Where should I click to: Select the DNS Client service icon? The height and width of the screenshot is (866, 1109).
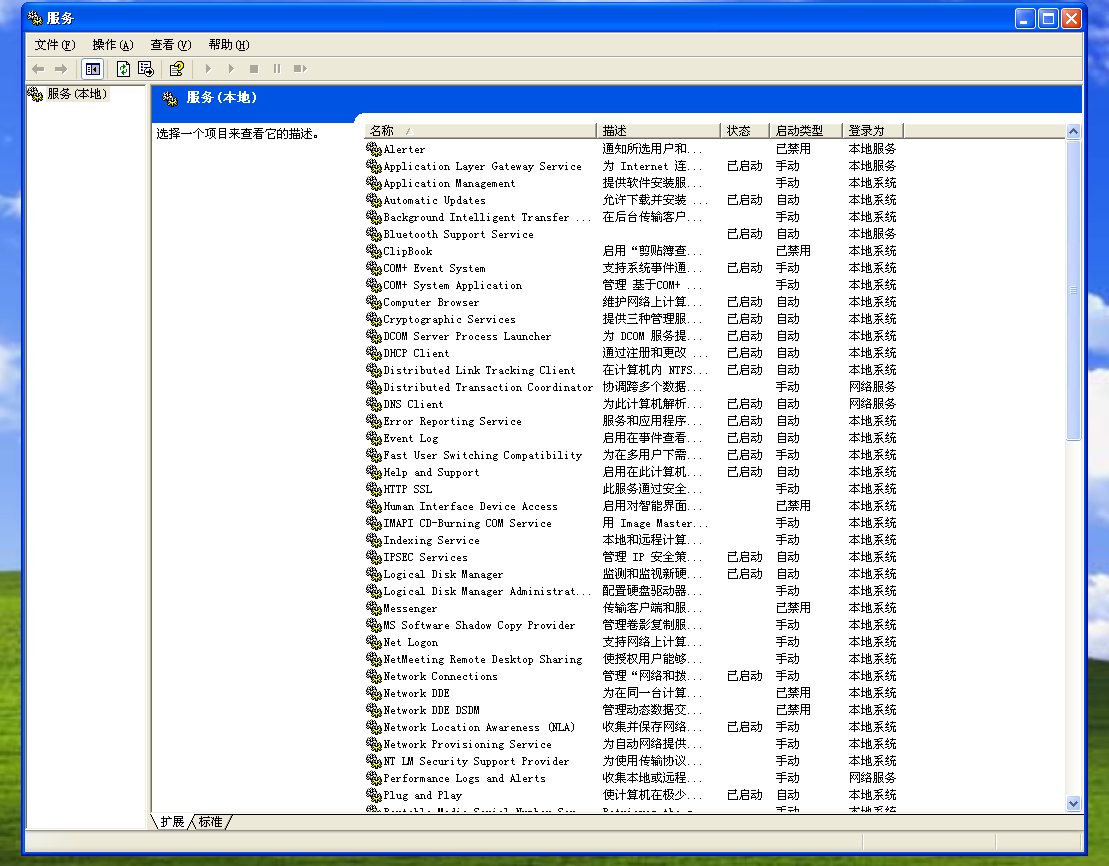tap(373, 403)
